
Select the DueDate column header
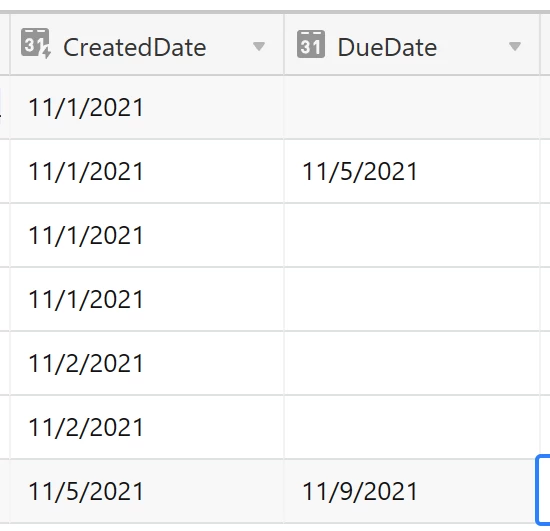(412, 45)
